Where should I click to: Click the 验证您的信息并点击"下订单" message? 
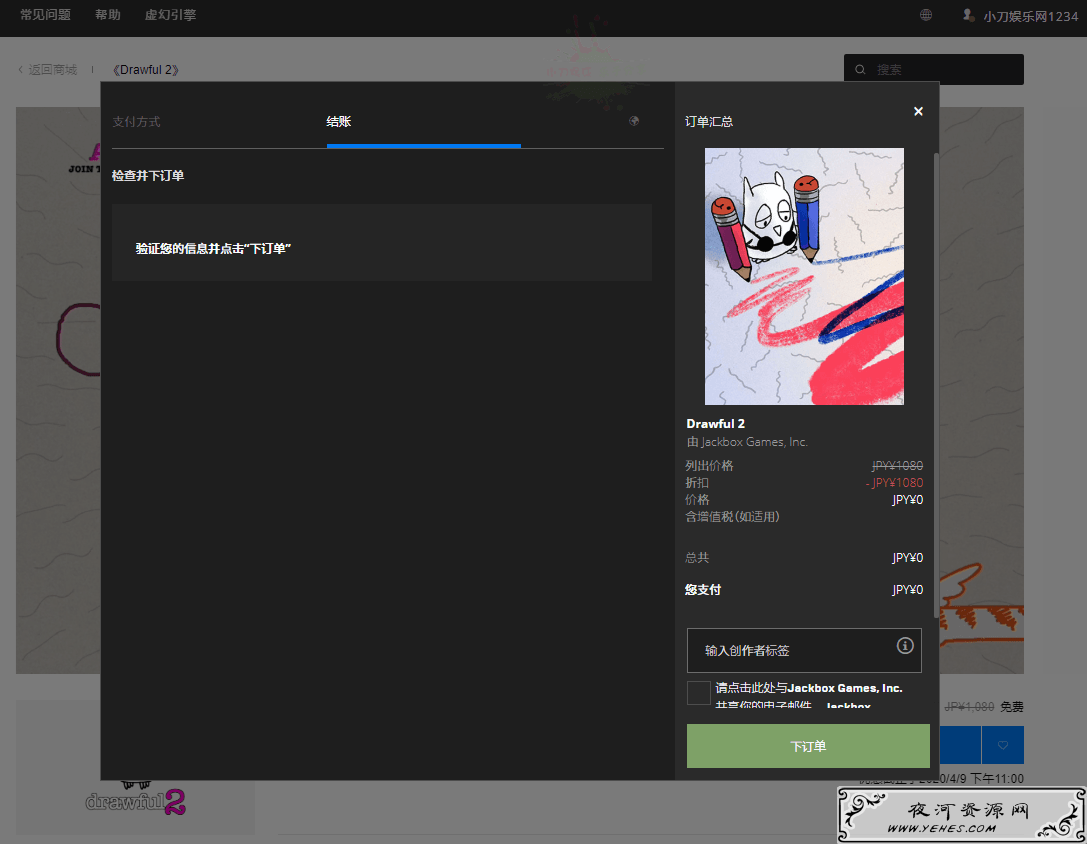[x=213, y=248]
